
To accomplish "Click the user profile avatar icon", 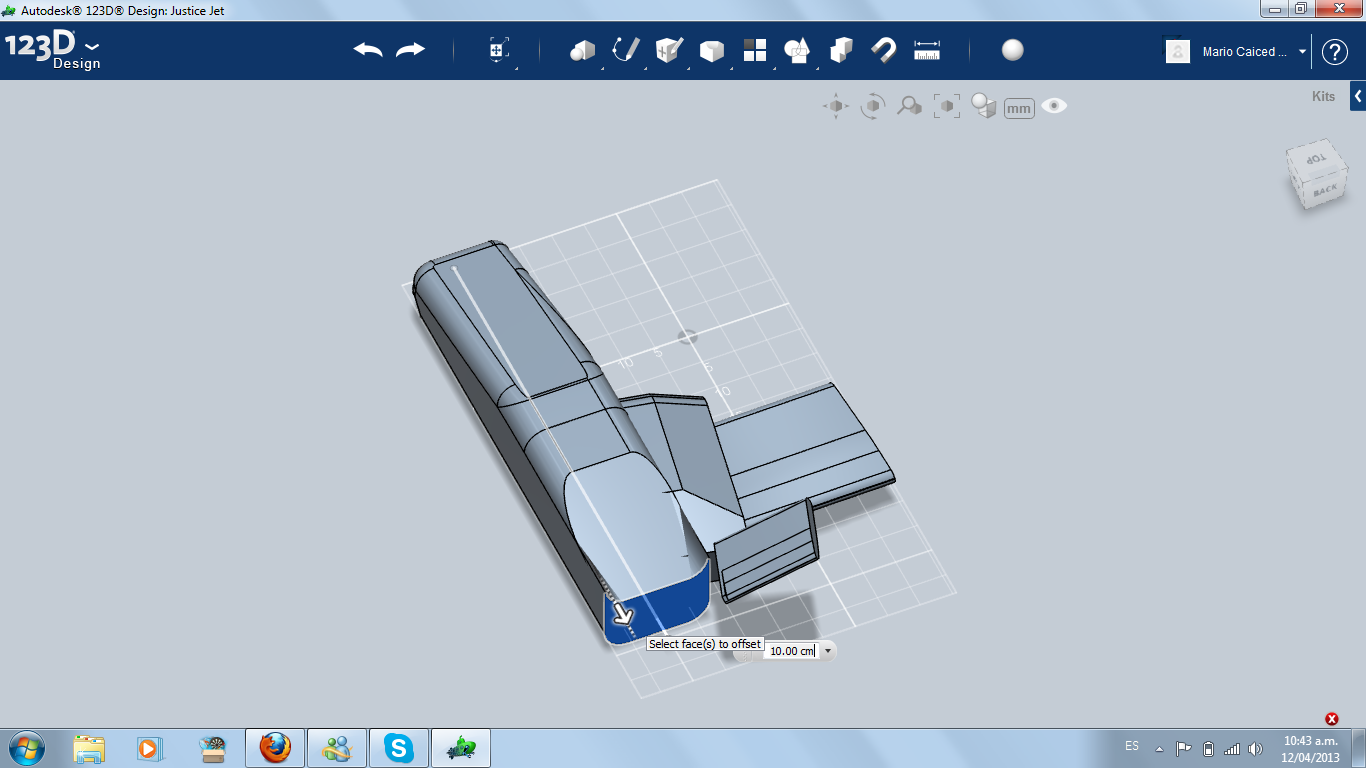I will tap(1178, 51).
